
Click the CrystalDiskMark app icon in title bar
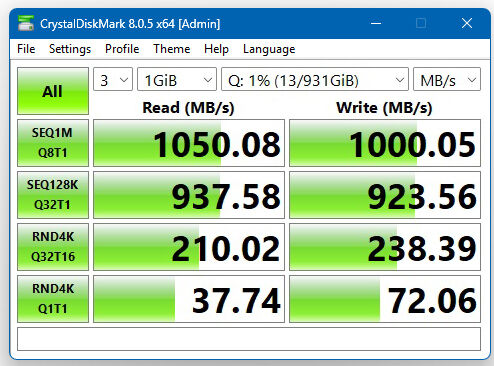pyautogui.click(x=26, y=23)
